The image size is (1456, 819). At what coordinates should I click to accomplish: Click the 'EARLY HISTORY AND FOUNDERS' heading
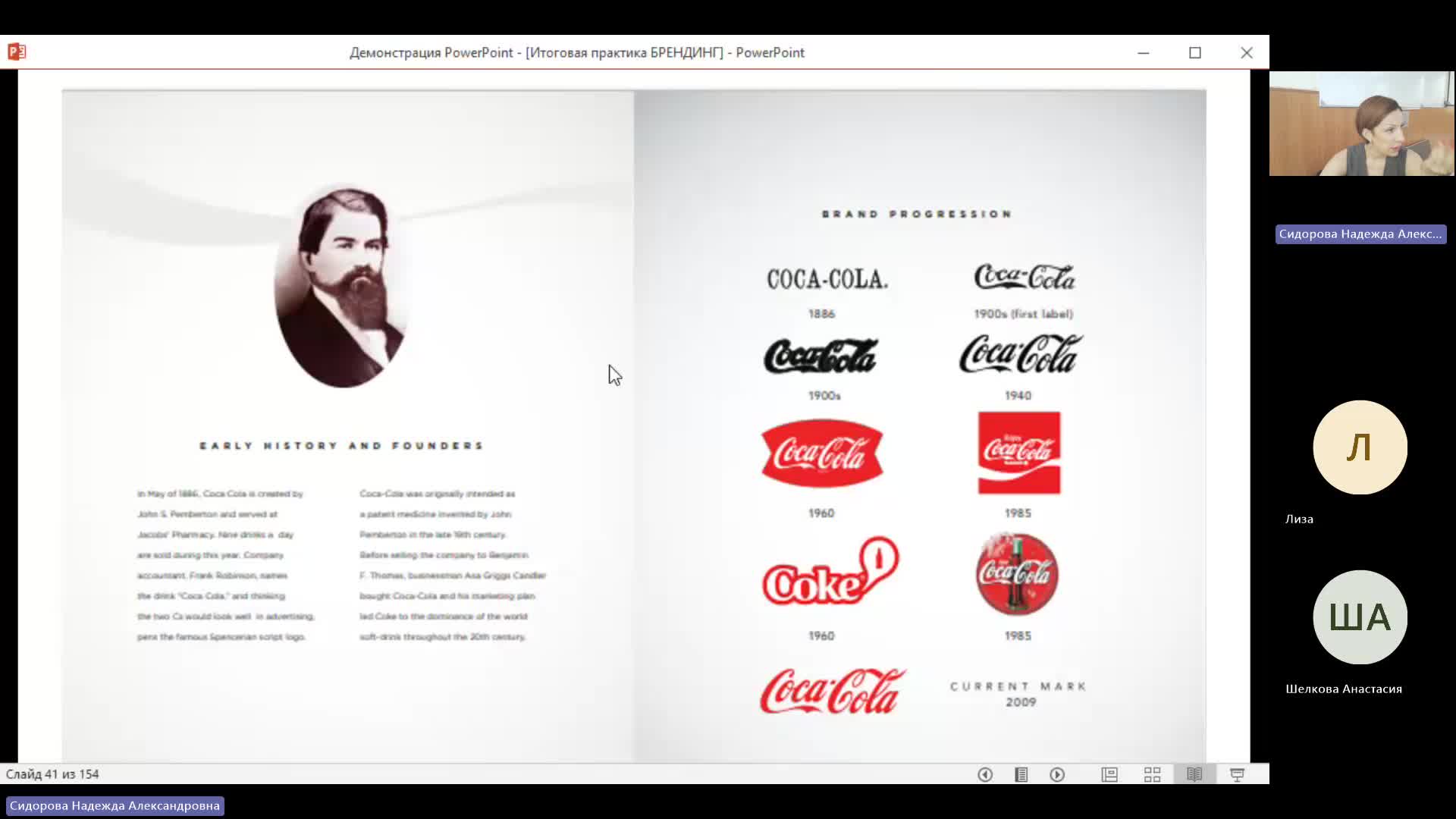point(341,446)
